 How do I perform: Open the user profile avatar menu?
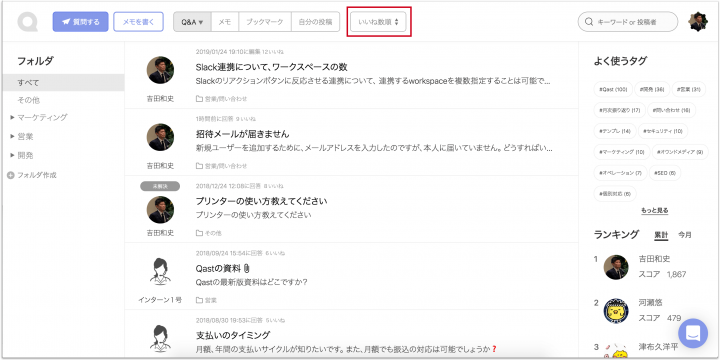(x=698, y=22)
